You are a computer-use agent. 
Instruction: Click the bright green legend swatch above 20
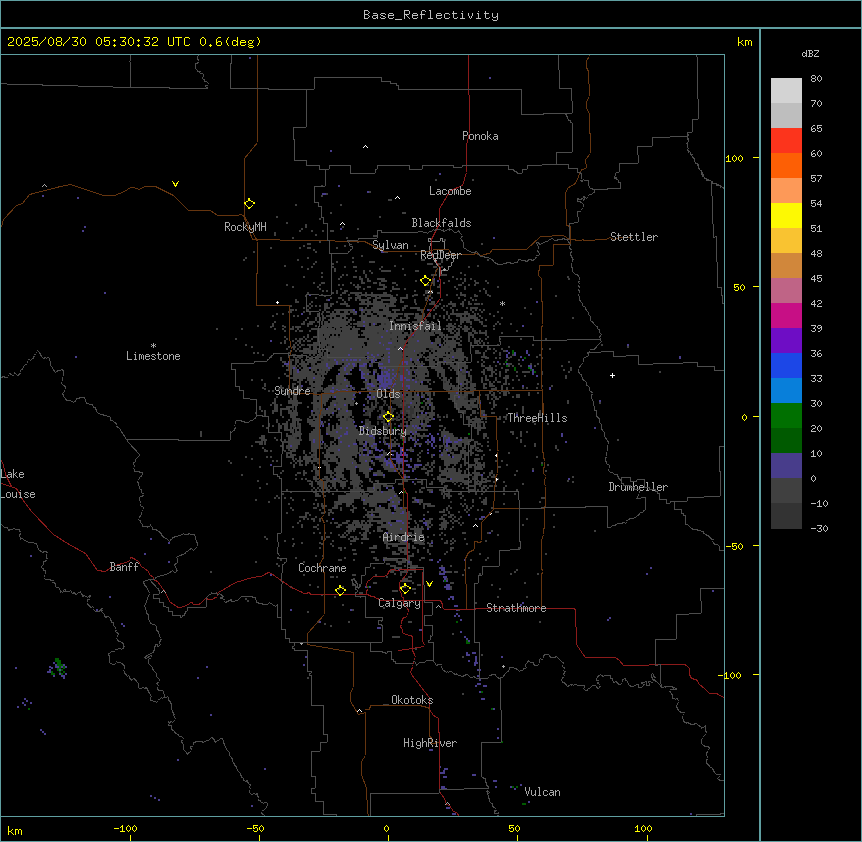point(786,416)
